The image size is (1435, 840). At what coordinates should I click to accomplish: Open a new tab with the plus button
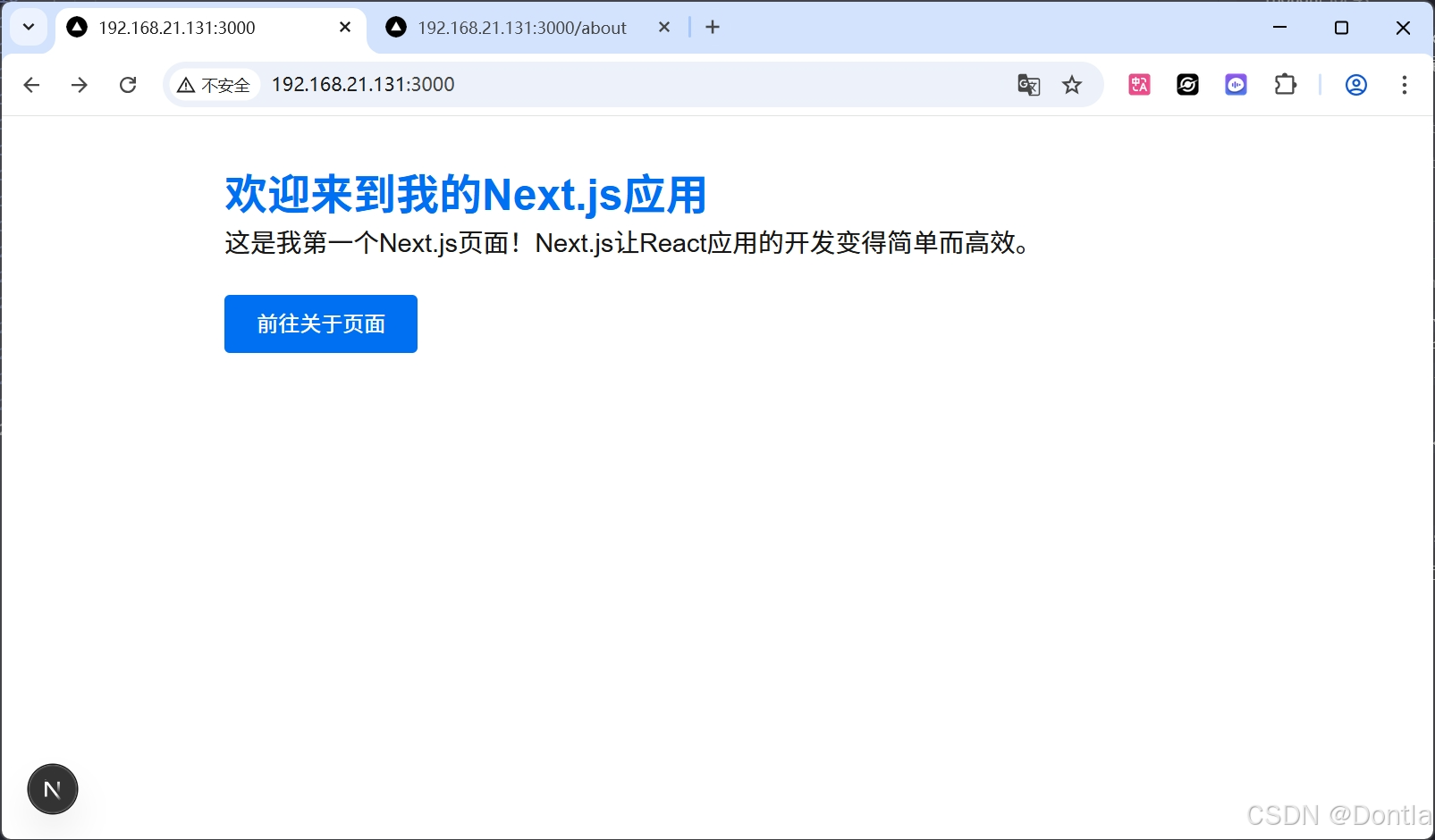pyautogui.click(x=713, y=27)
